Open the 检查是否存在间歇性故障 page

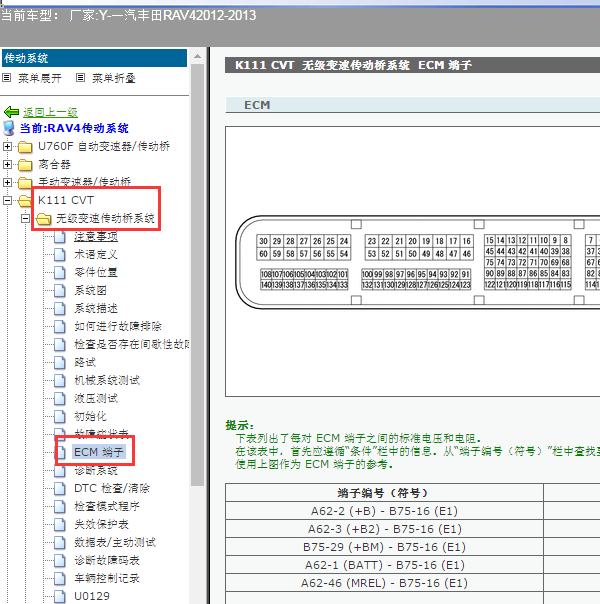(x=131, y=344)
